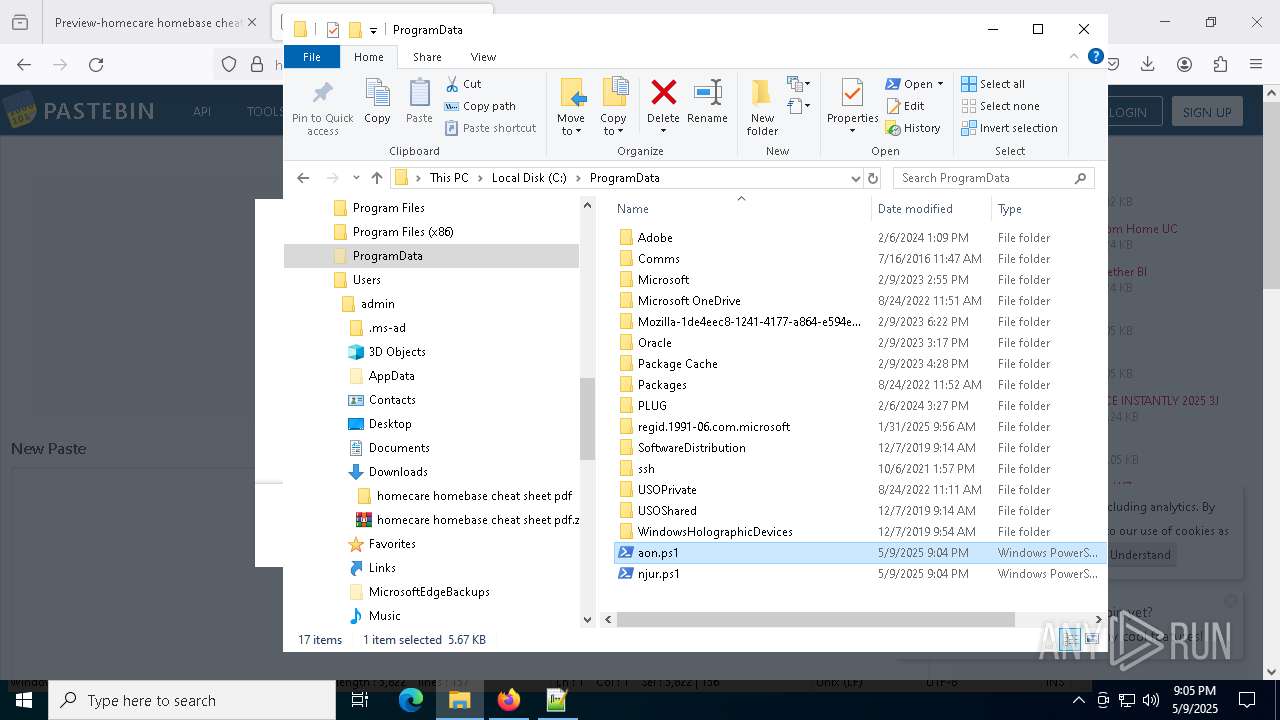Select Desktop in navigation tree
This screenshot has width=1280, height=720.
pyautogui.click(x=390, y=424)
